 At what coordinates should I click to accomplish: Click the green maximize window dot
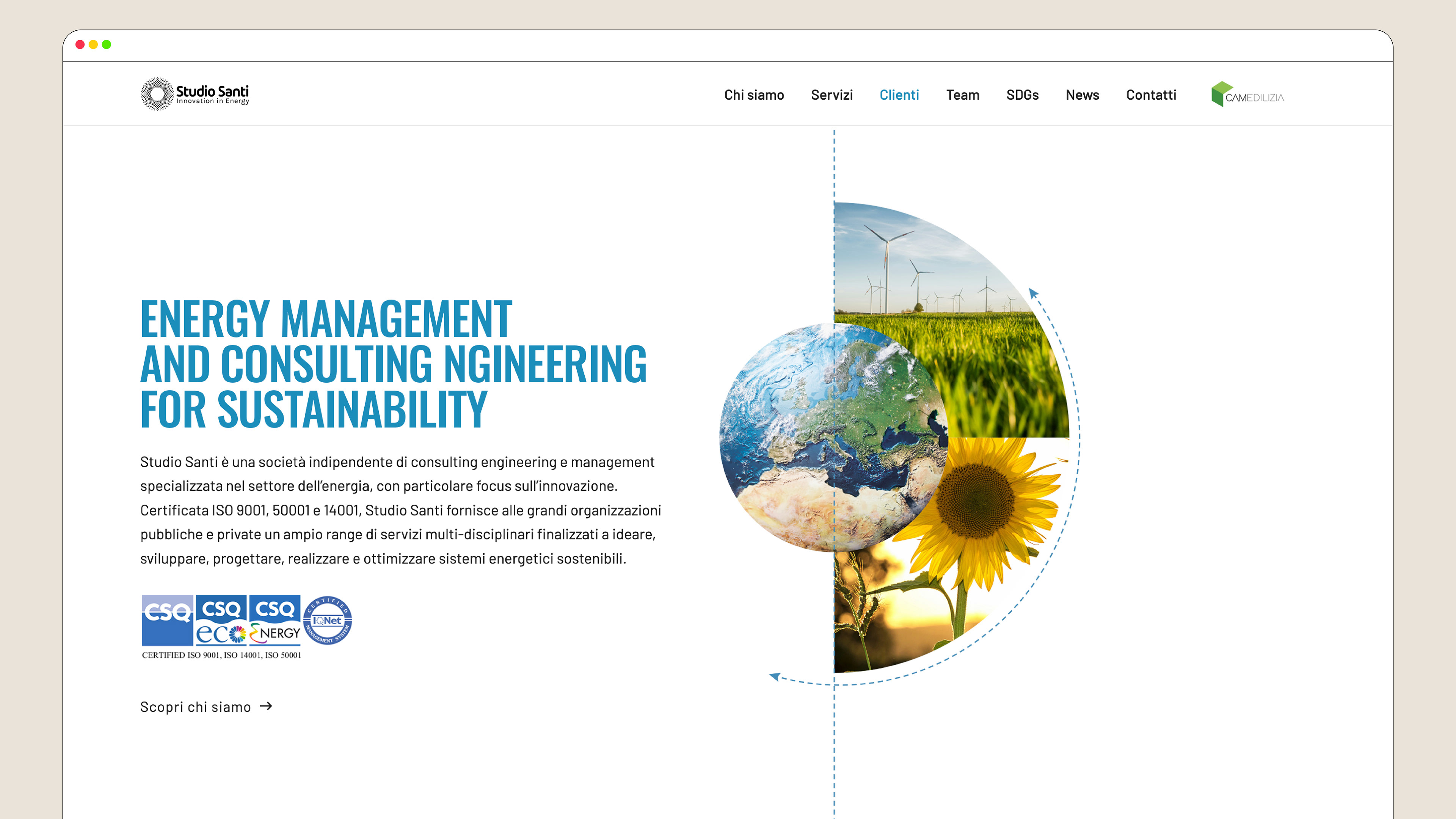[106, 45]
